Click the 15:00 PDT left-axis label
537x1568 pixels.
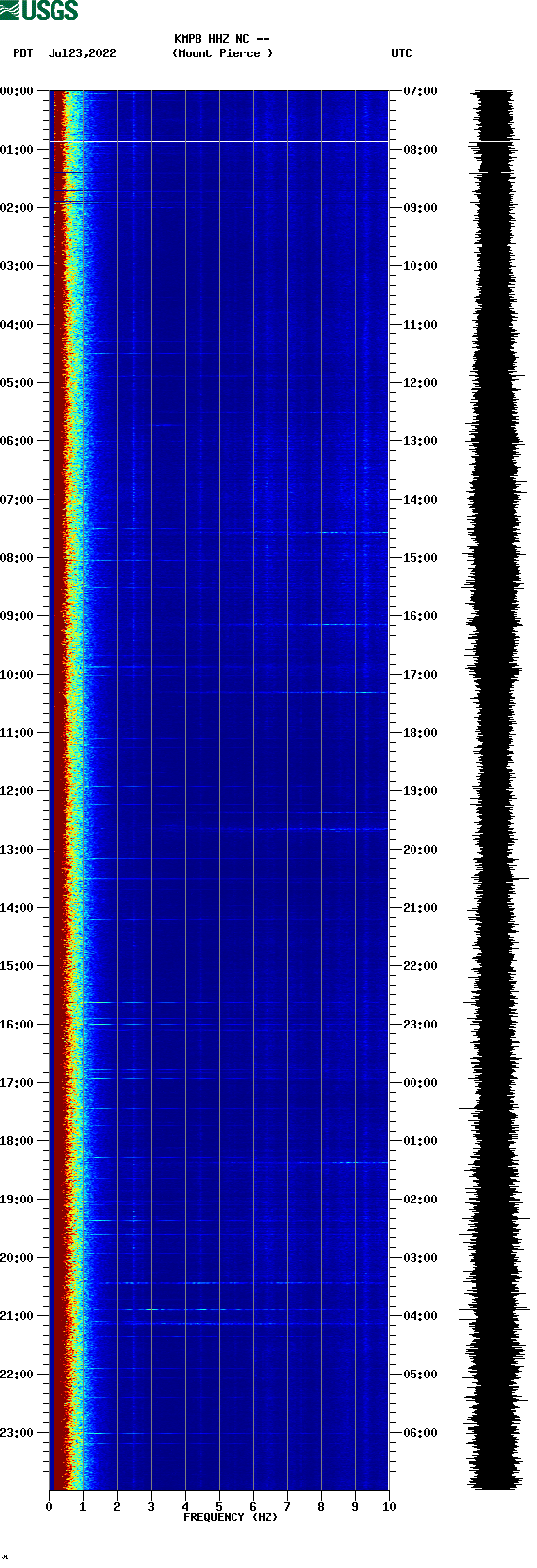pyautogui.click(x=17, y=966)
